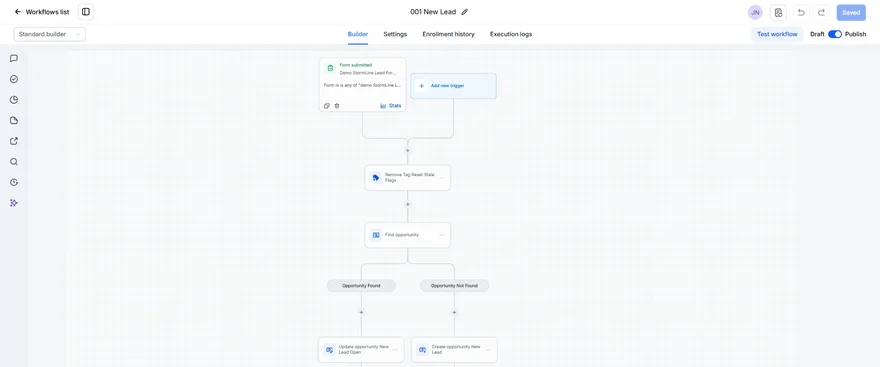Add step after Remove Tag node
Viewport: 880px width, 367px height.
(407, 204)
